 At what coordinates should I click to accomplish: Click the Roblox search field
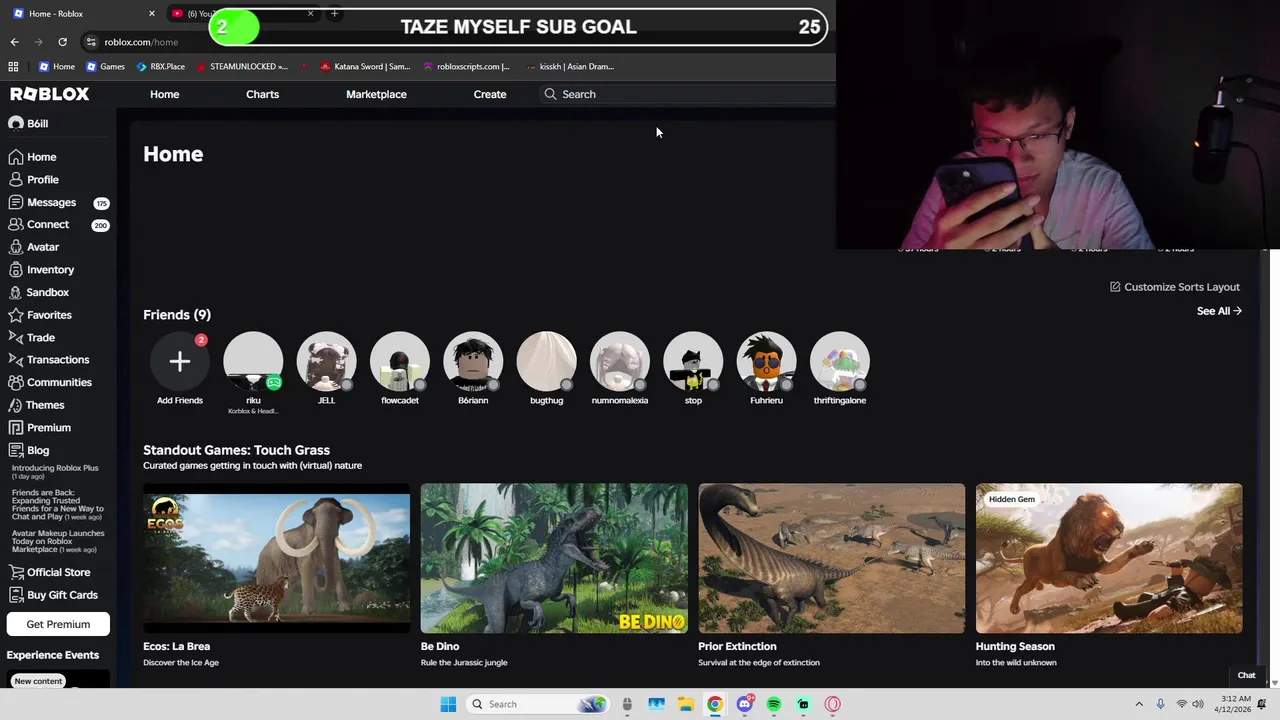[690, 94]
